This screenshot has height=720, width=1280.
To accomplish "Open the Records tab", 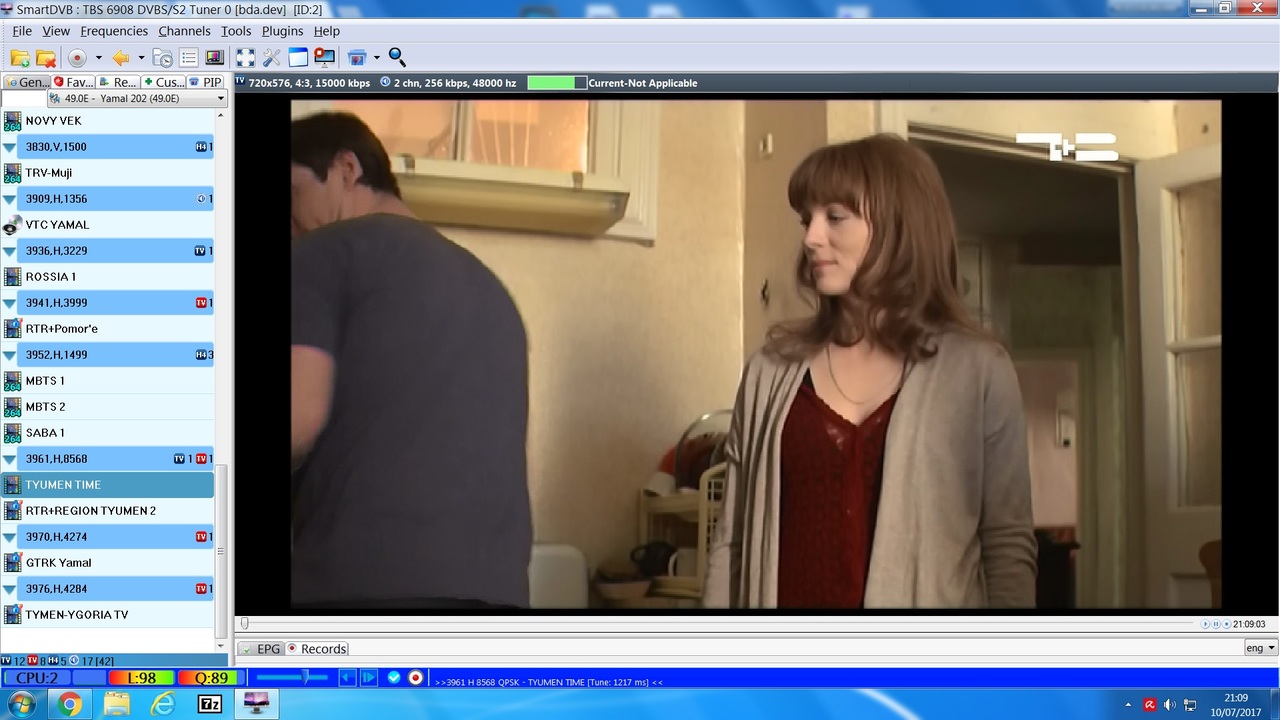I will pyautogui.click(x=316, y=649).
